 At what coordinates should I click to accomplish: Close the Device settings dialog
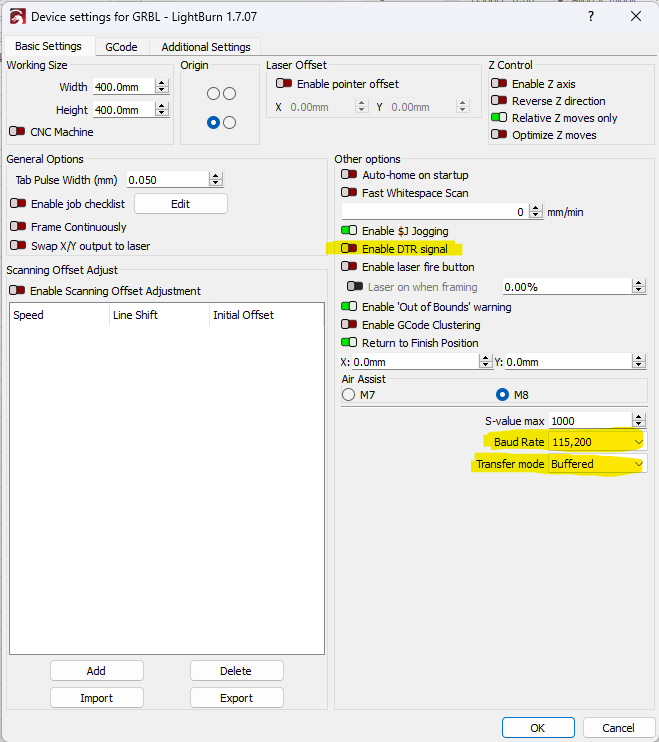coord(636,17)
